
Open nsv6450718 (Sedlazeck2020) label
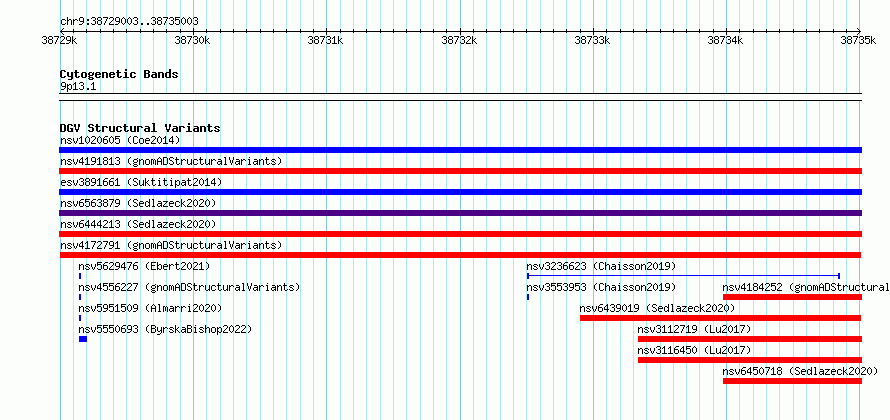point(800,371)
